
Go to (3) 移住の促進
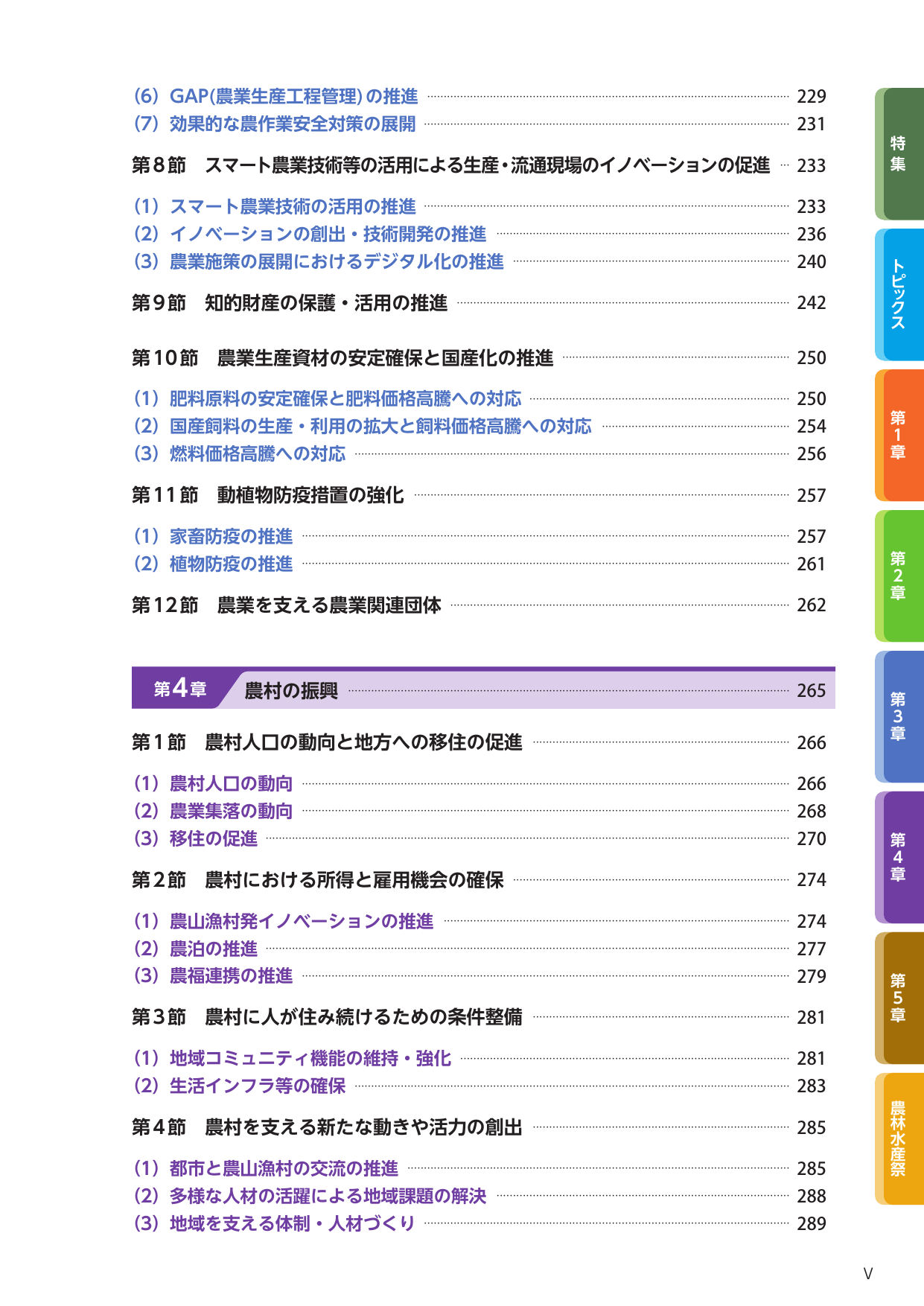(x=195, y=838)
